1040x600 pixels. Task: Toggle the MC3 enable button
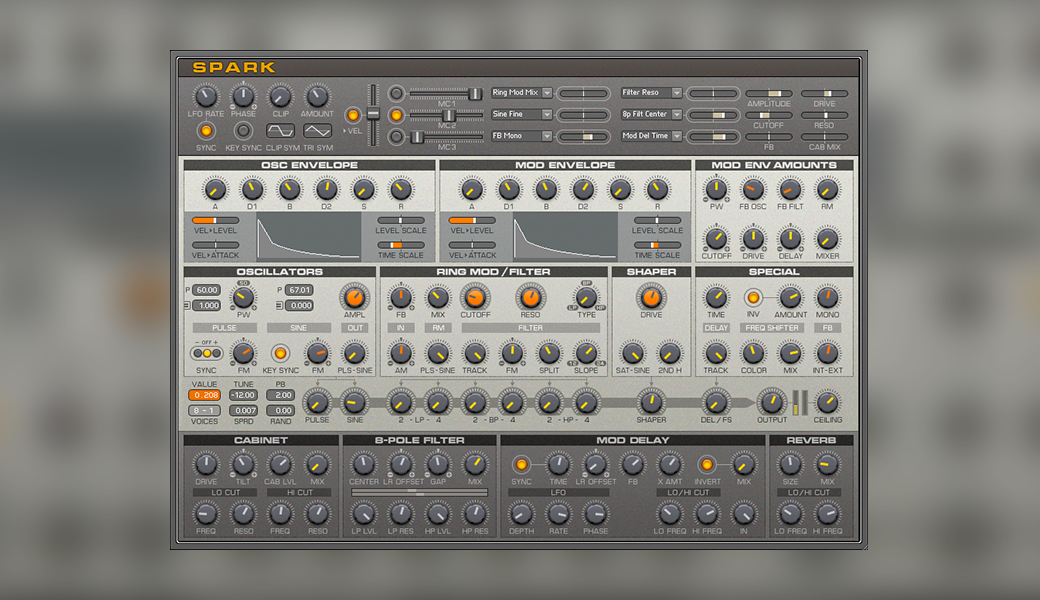coord(396,137)
